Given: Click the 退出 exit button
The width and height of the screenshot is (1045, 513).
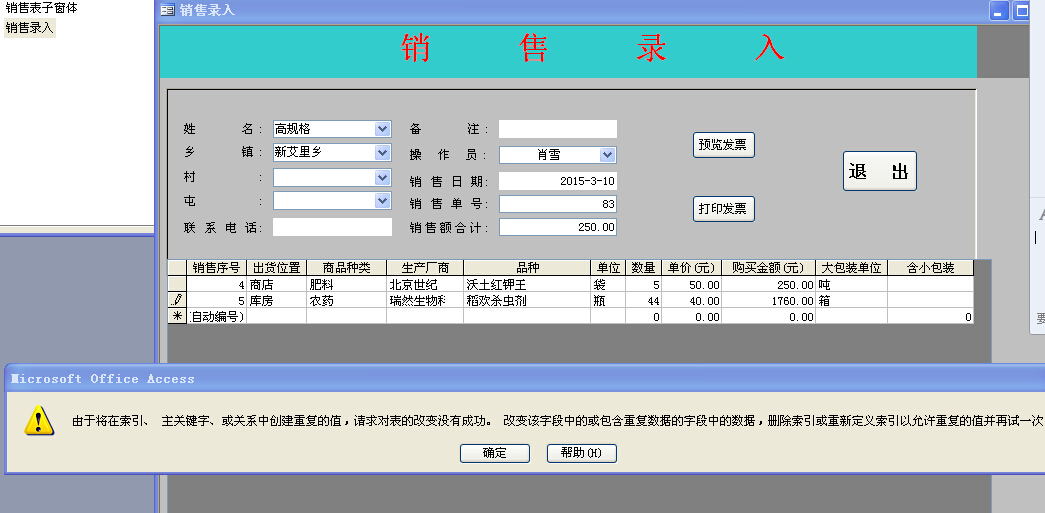Looking at the screenshot, I should (x=879, y=171).
